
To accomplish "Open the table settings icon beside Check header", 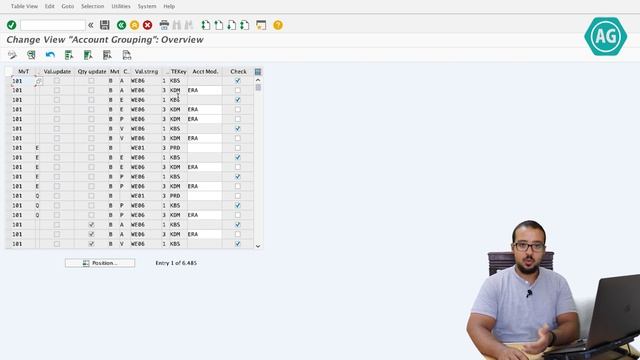I will (258, 72).
